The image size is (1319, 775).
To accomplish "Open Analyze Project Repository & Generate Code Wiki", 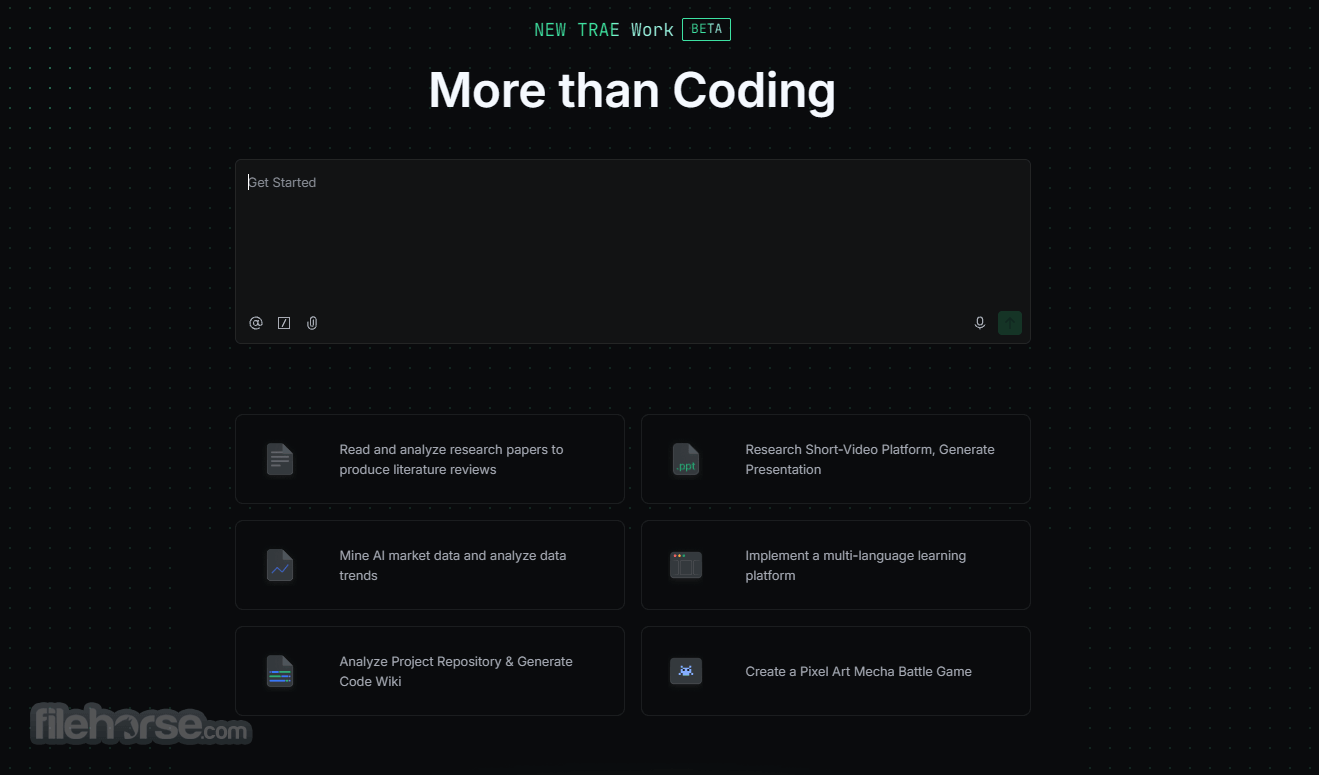I will (x=430, y=671).
